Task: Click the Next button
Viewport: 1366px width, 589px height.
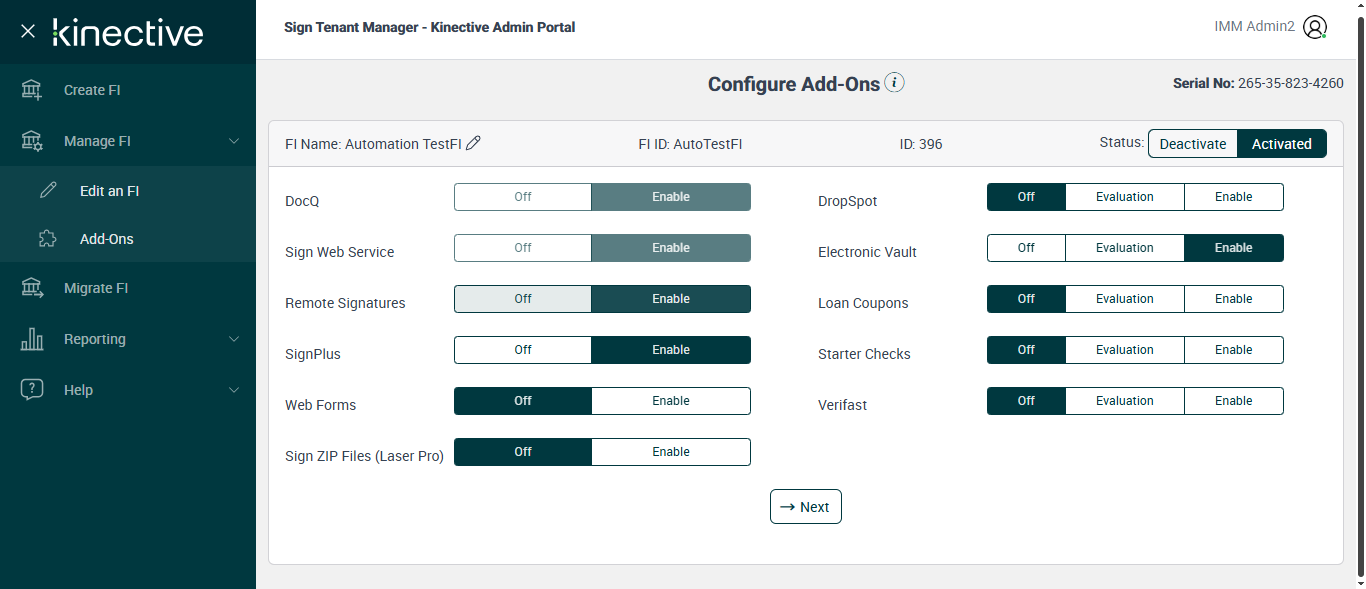Action: (805, 507)
